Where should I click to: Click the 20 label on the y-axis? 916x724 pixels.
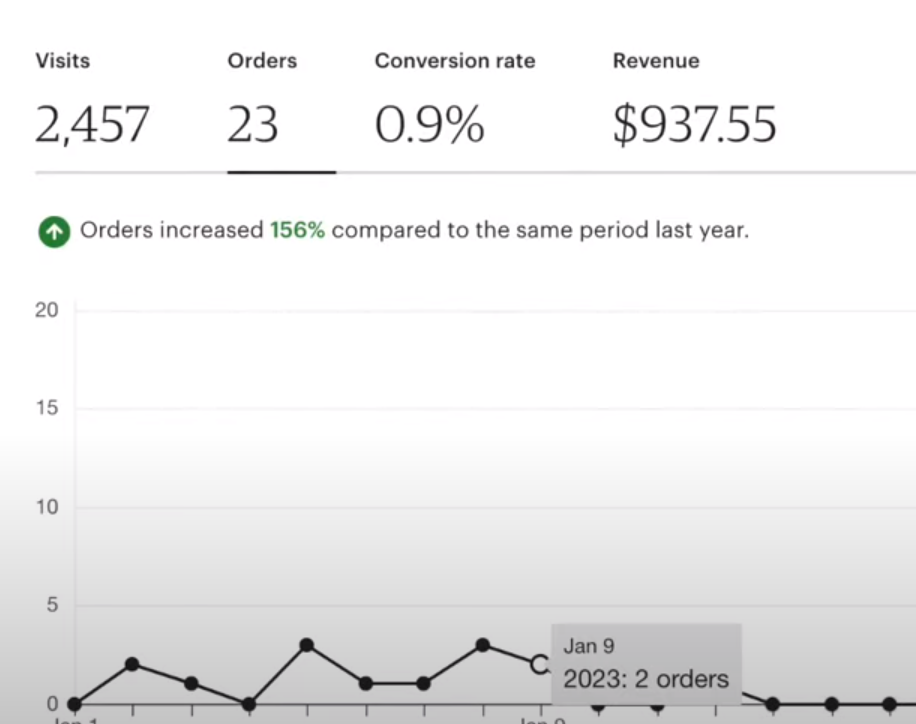coord(47,310)
